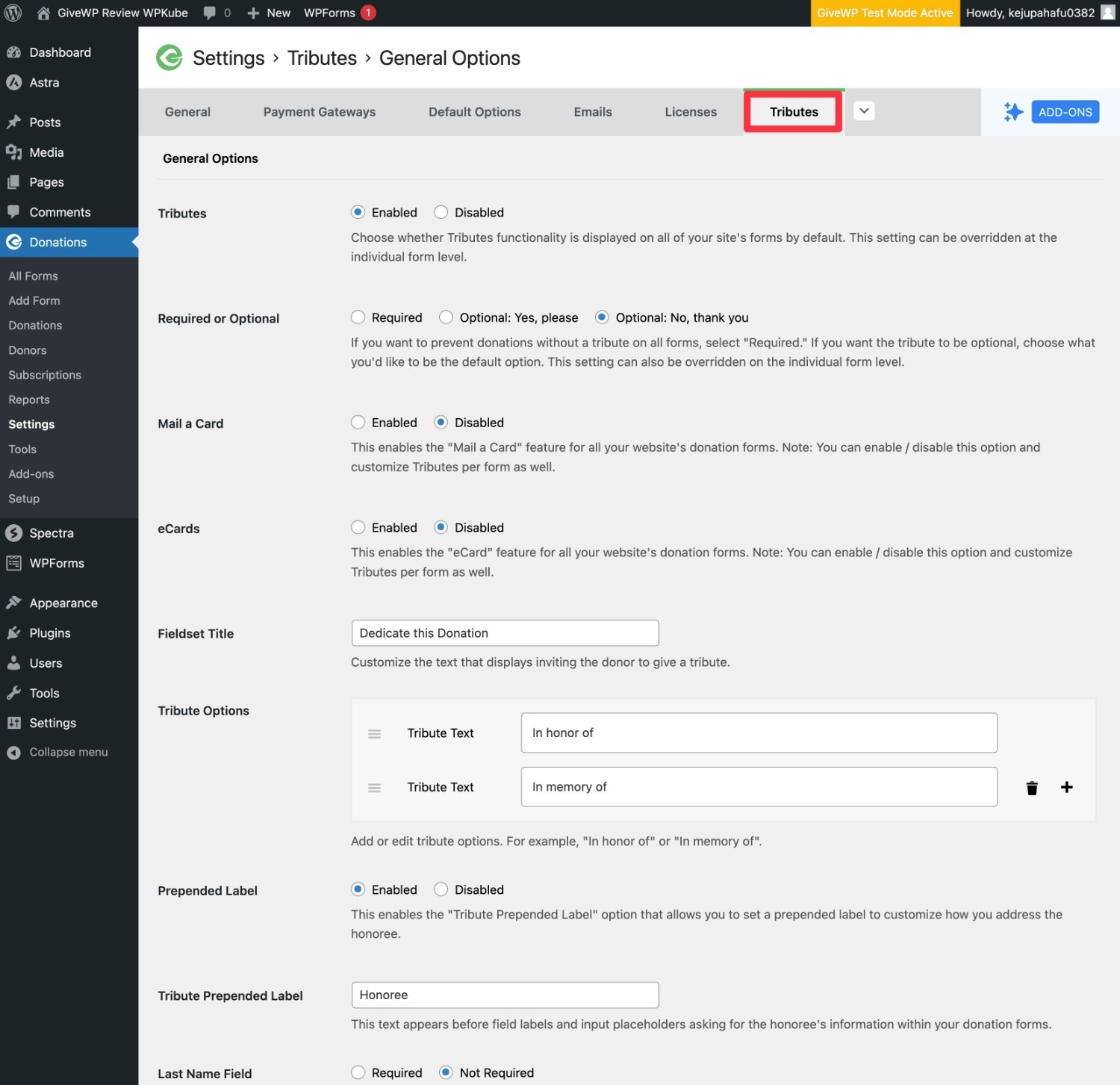Viewport: 1120px width, 1085px height.
Task: Click the Spectra icon in sidebar
Action: (13, 533)
